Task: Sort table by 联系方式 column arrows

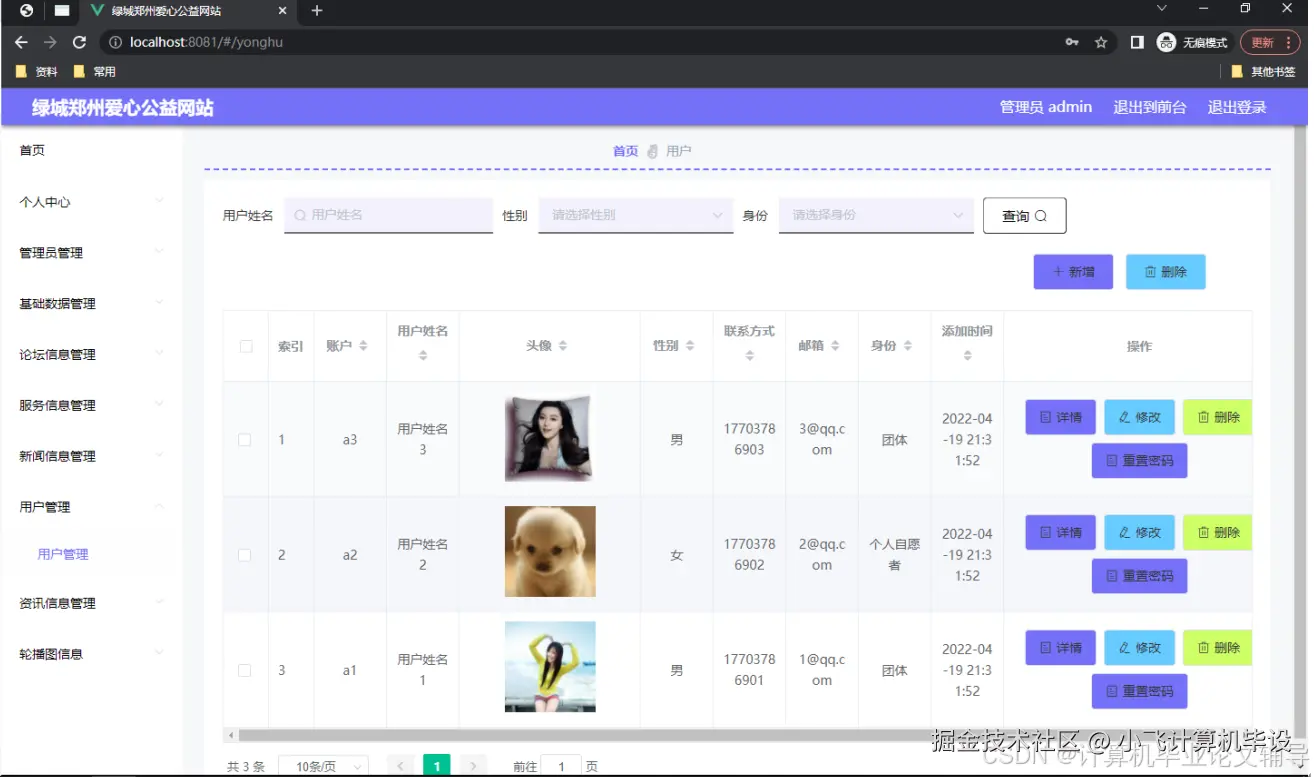Action: click(x=750, y=355)
